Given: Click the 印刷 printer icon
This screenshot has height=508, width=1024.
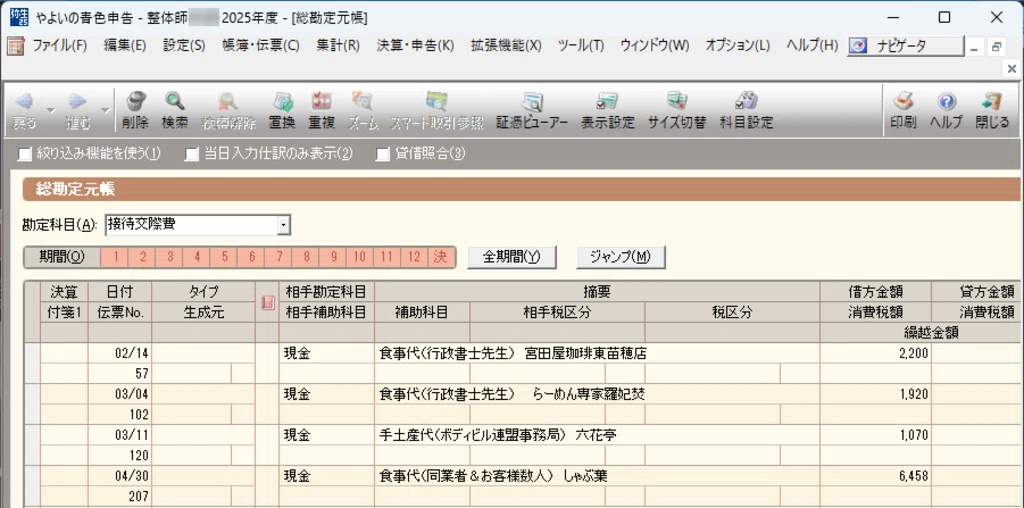Looking at the screenshot, I should 903,101.
